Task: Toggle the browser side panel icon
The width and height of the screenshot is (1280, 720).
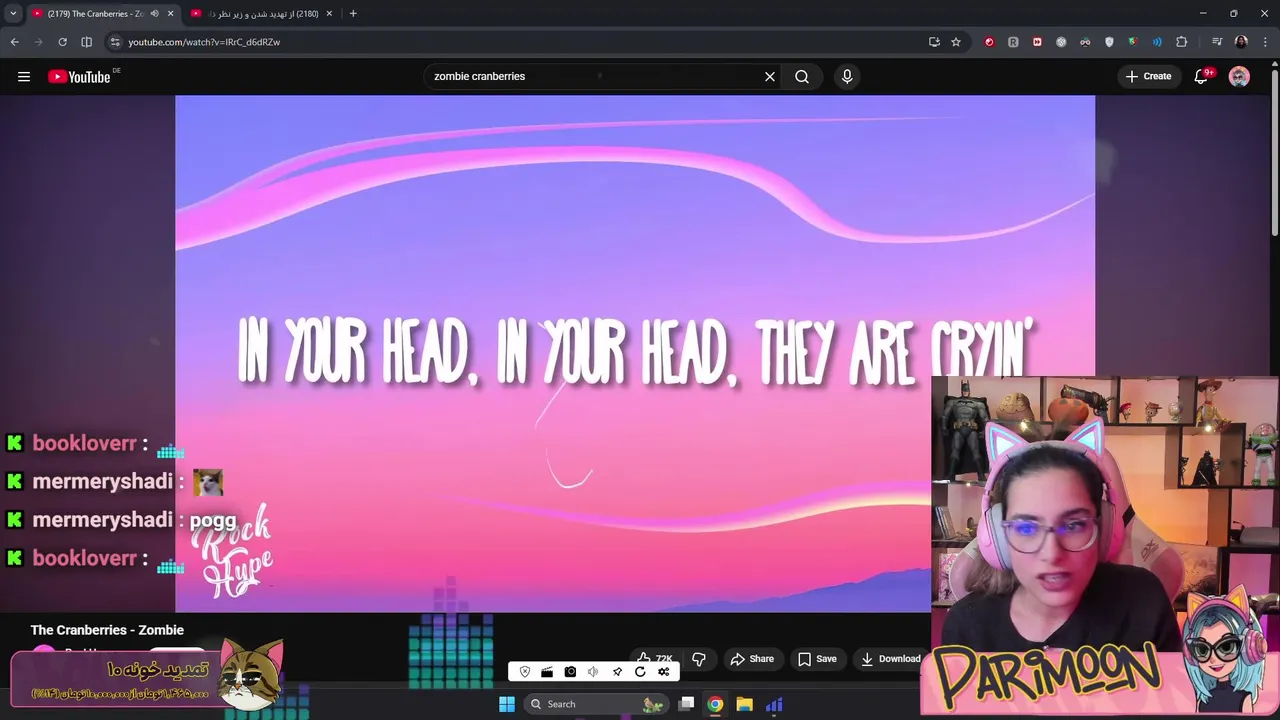Action: [86, 42]
